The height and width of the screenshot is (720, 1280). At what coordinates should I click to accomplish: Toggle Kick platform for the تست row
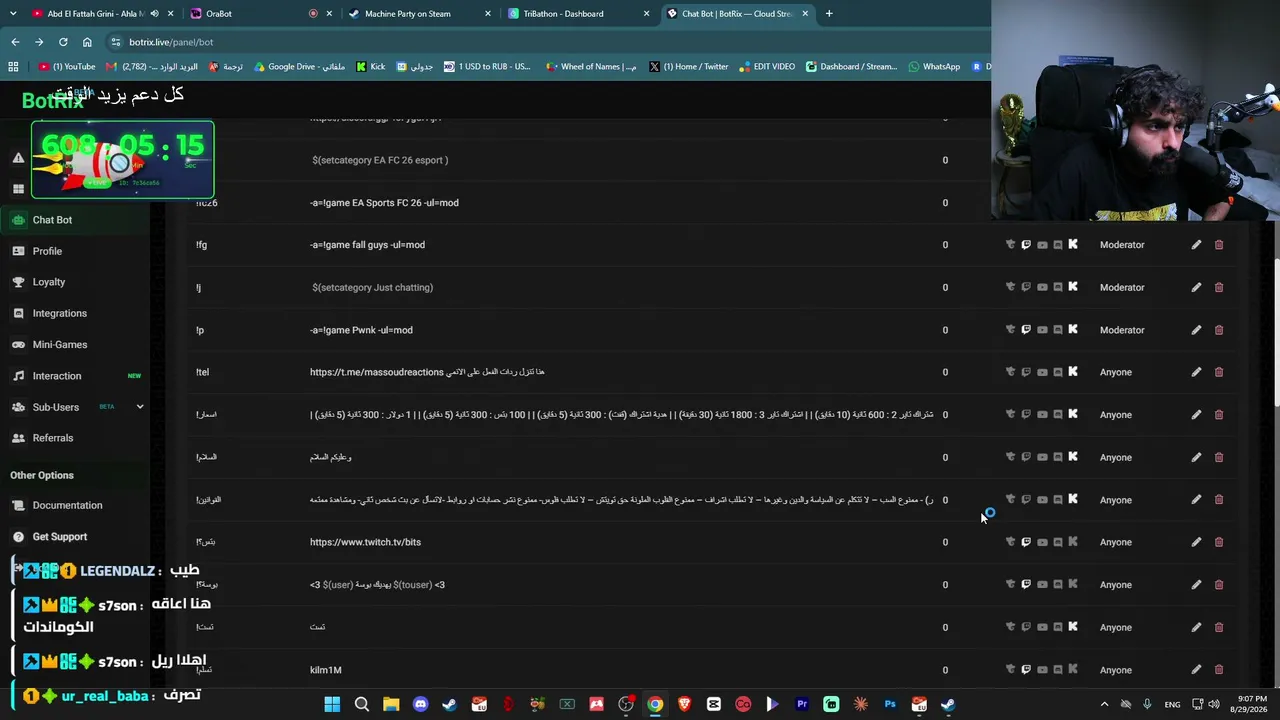[x=1073, y=626]
